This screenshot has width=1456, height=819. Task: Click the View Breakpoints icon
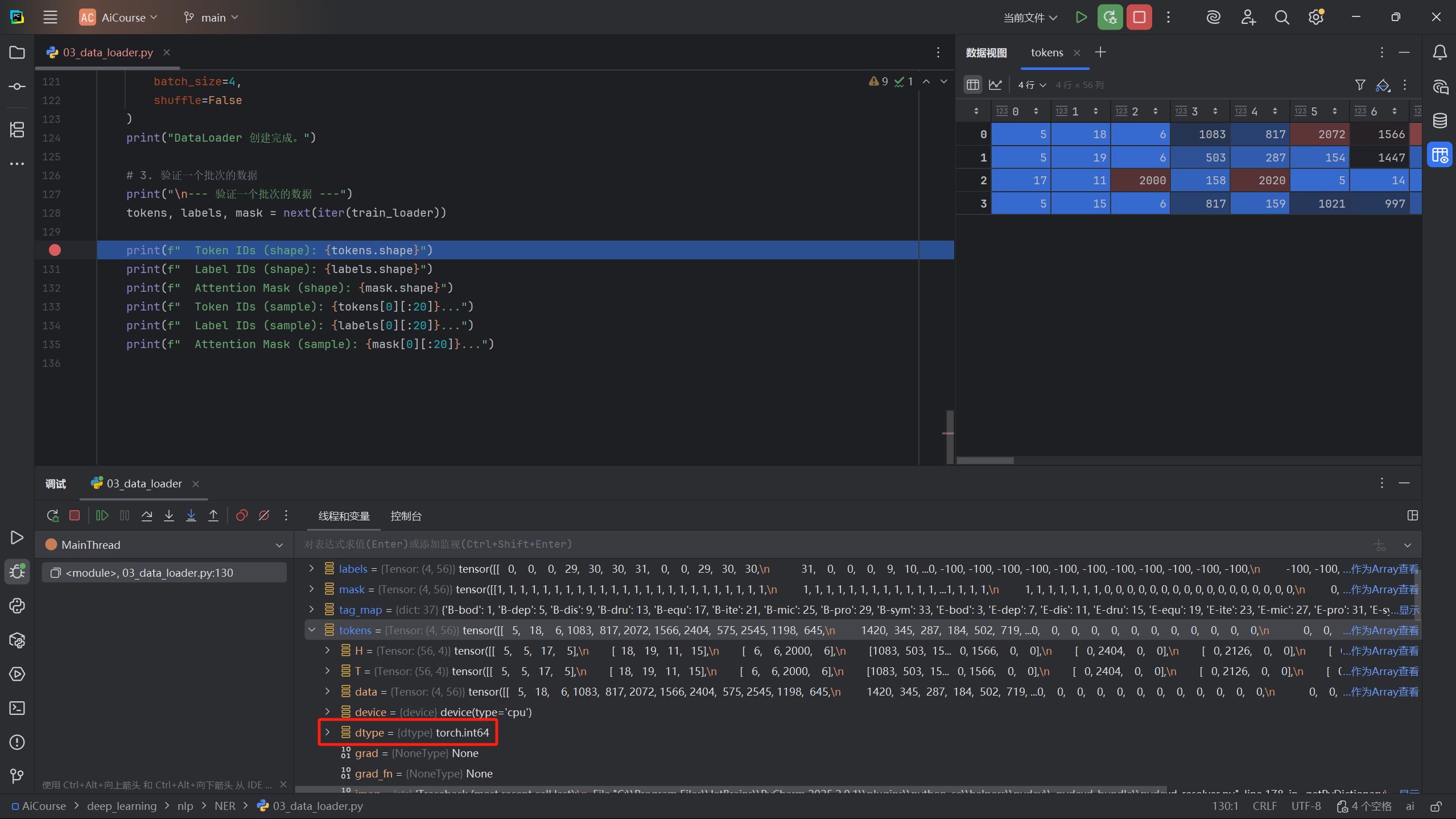242,515
